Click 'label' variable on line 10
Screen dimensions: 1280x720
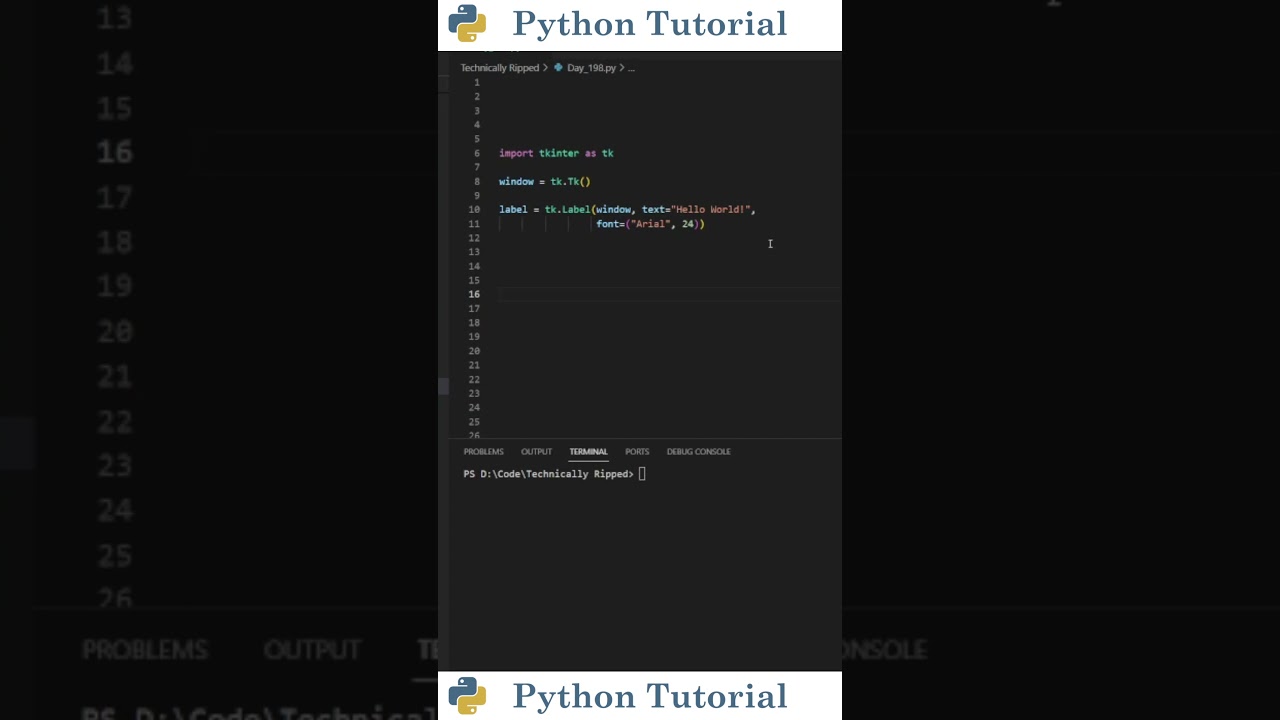coord(513,210)
